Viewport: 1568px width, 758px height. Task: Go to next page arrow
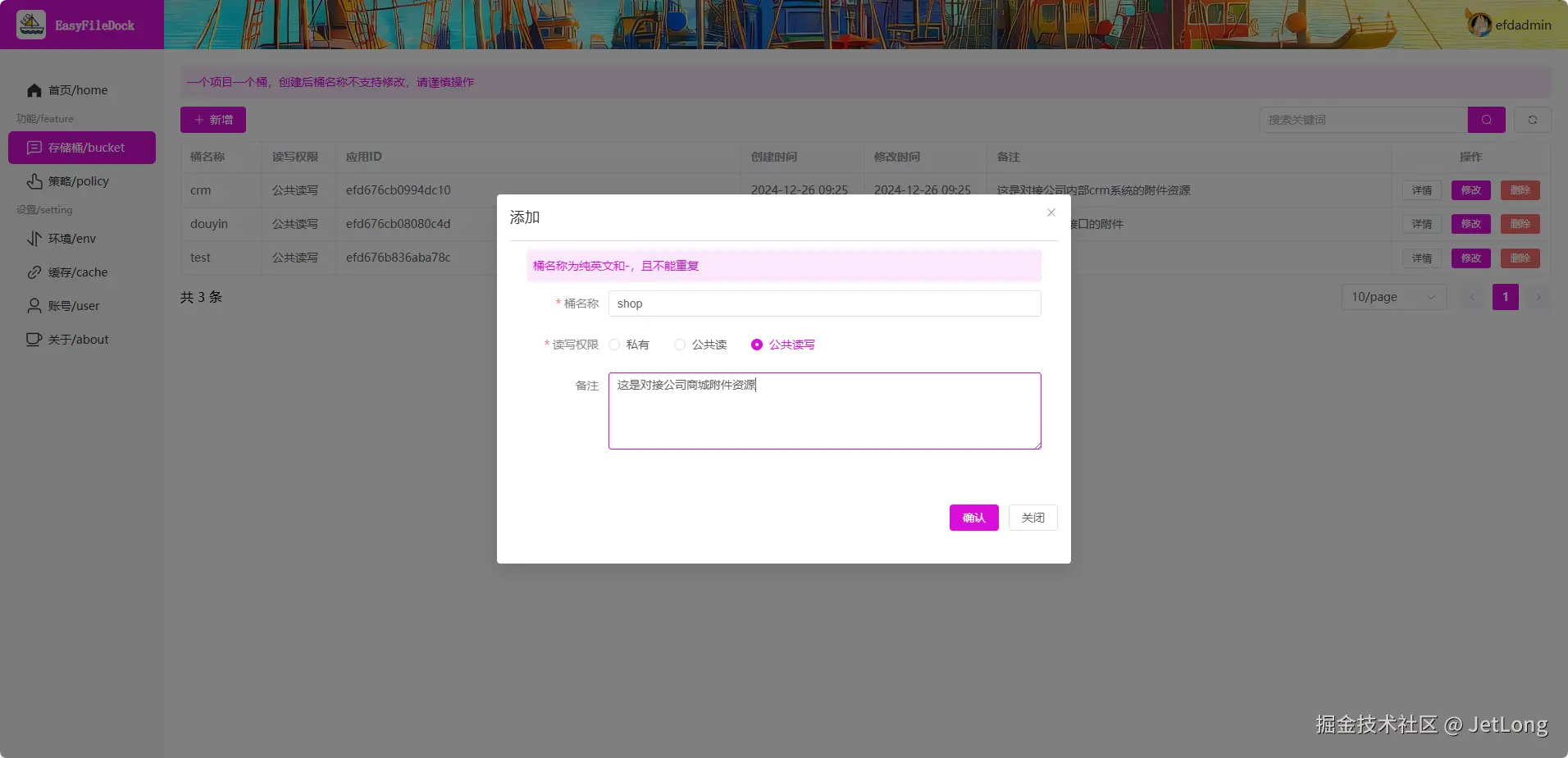coord(1538,297)
